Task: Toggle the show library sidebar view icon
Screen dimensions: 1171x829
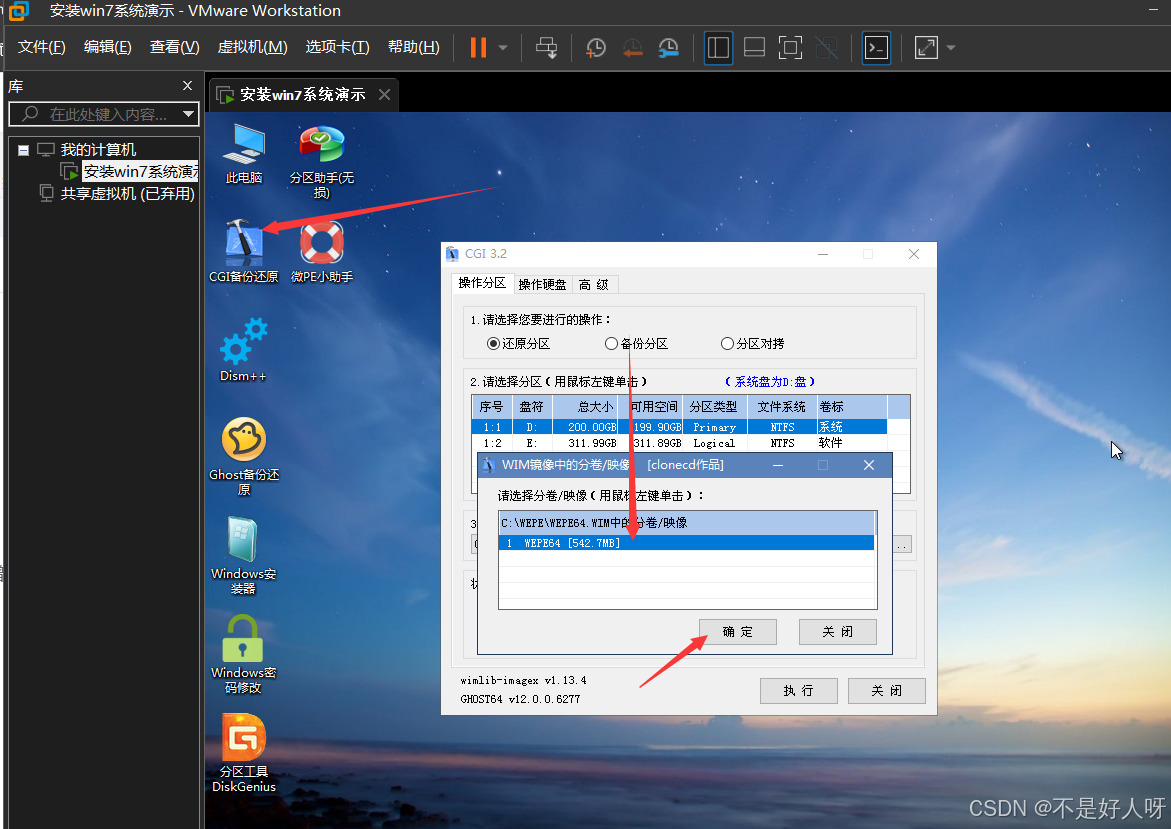Action: coord(718,48)
